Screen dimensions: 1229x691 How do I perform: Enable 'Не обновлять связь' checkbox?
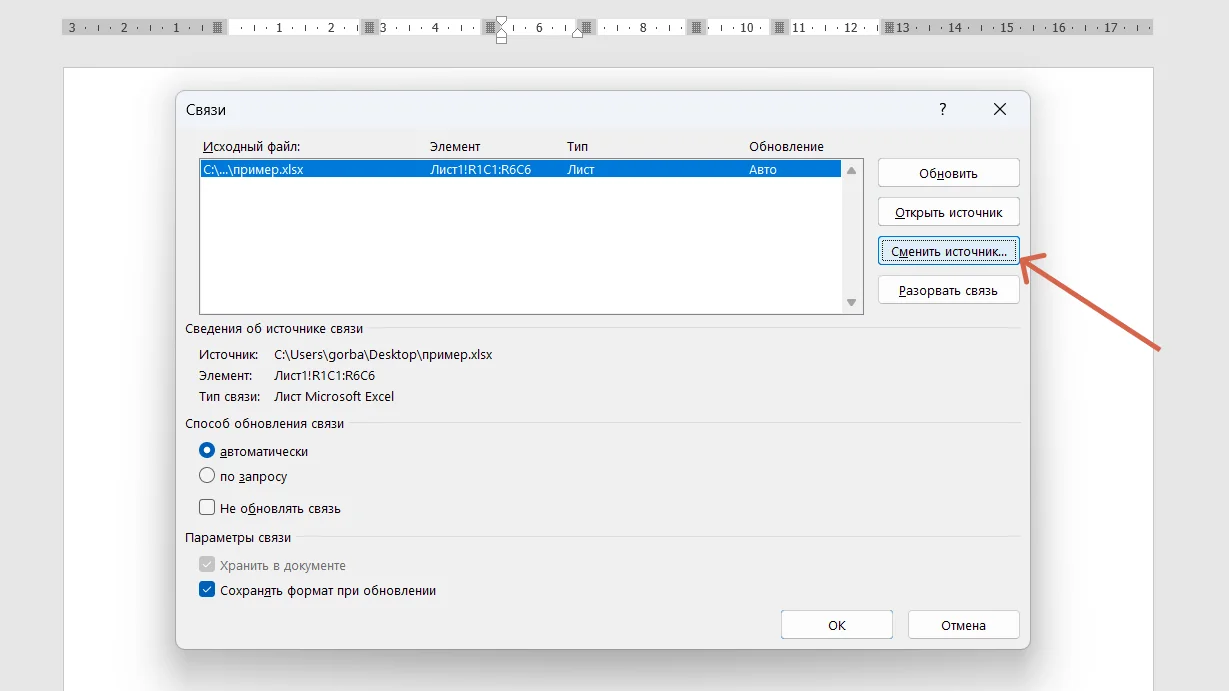pos(208,508)
